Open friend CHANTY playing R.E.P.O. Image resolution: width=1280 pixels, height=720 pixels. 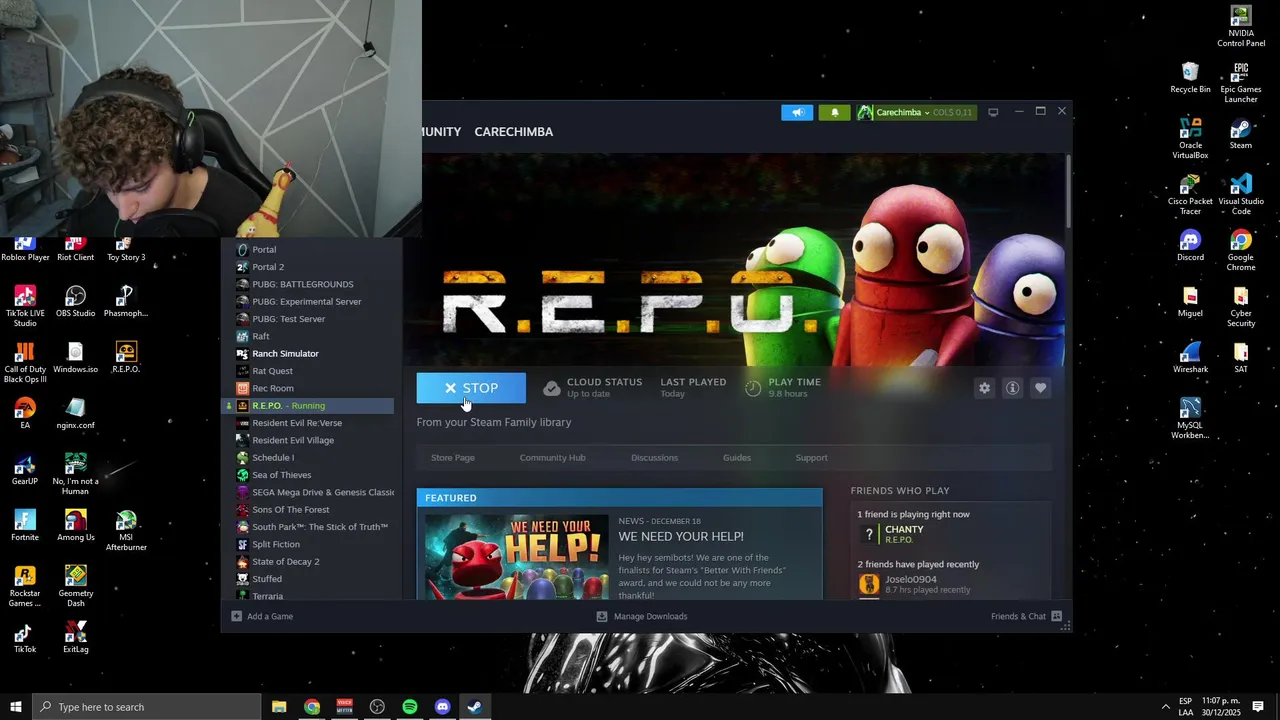(x=903, y=534)
